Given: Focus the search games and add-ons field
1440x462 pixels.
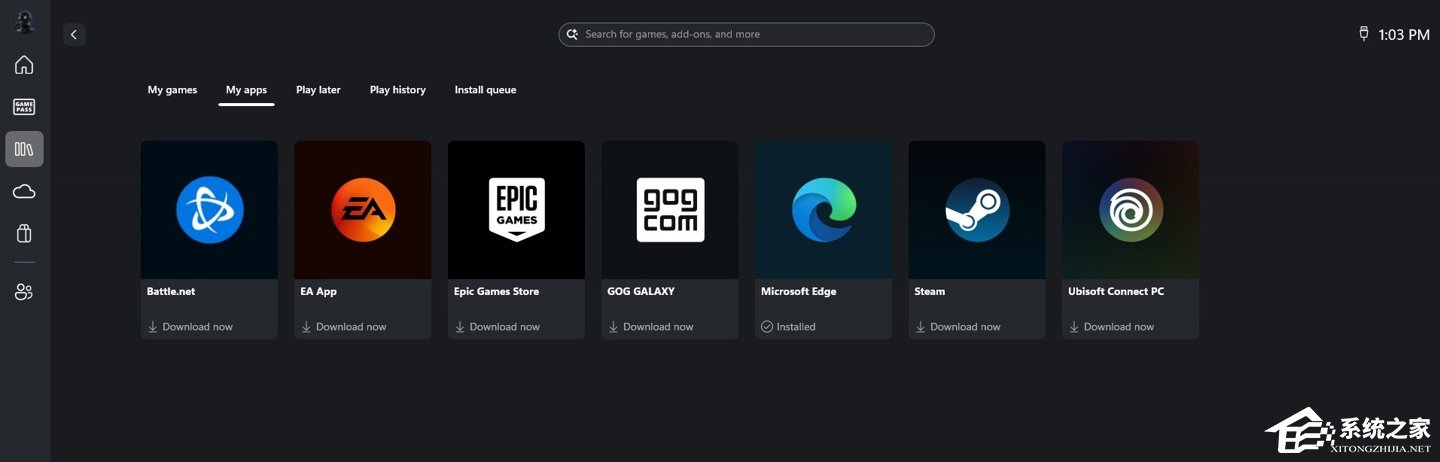Looking at the screenshot, I should [746, 34].
